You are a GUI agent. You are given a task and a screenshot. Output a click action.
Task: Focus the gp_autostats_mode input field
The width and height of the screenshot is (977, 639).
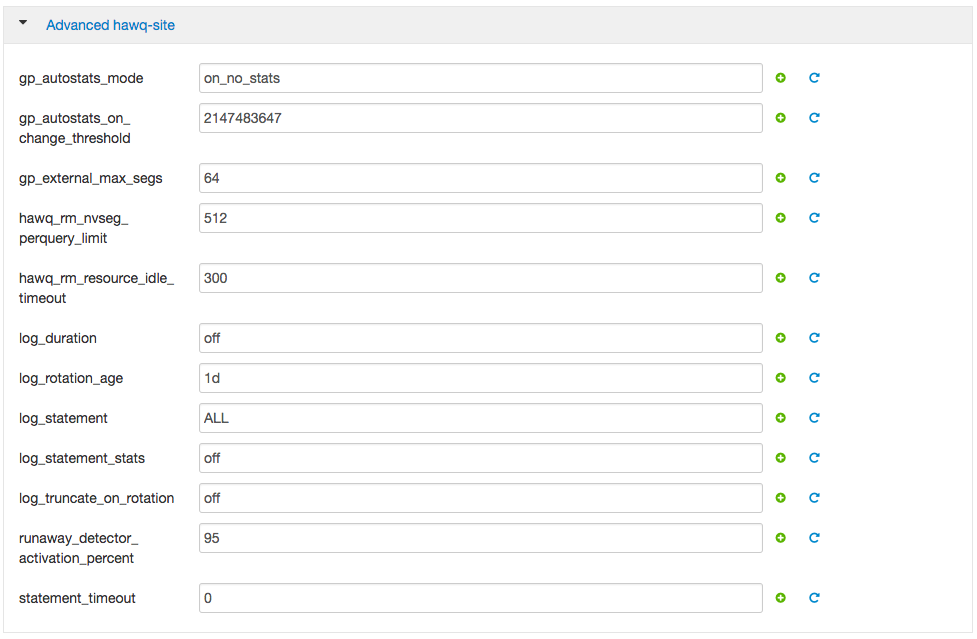click(480, 78)
